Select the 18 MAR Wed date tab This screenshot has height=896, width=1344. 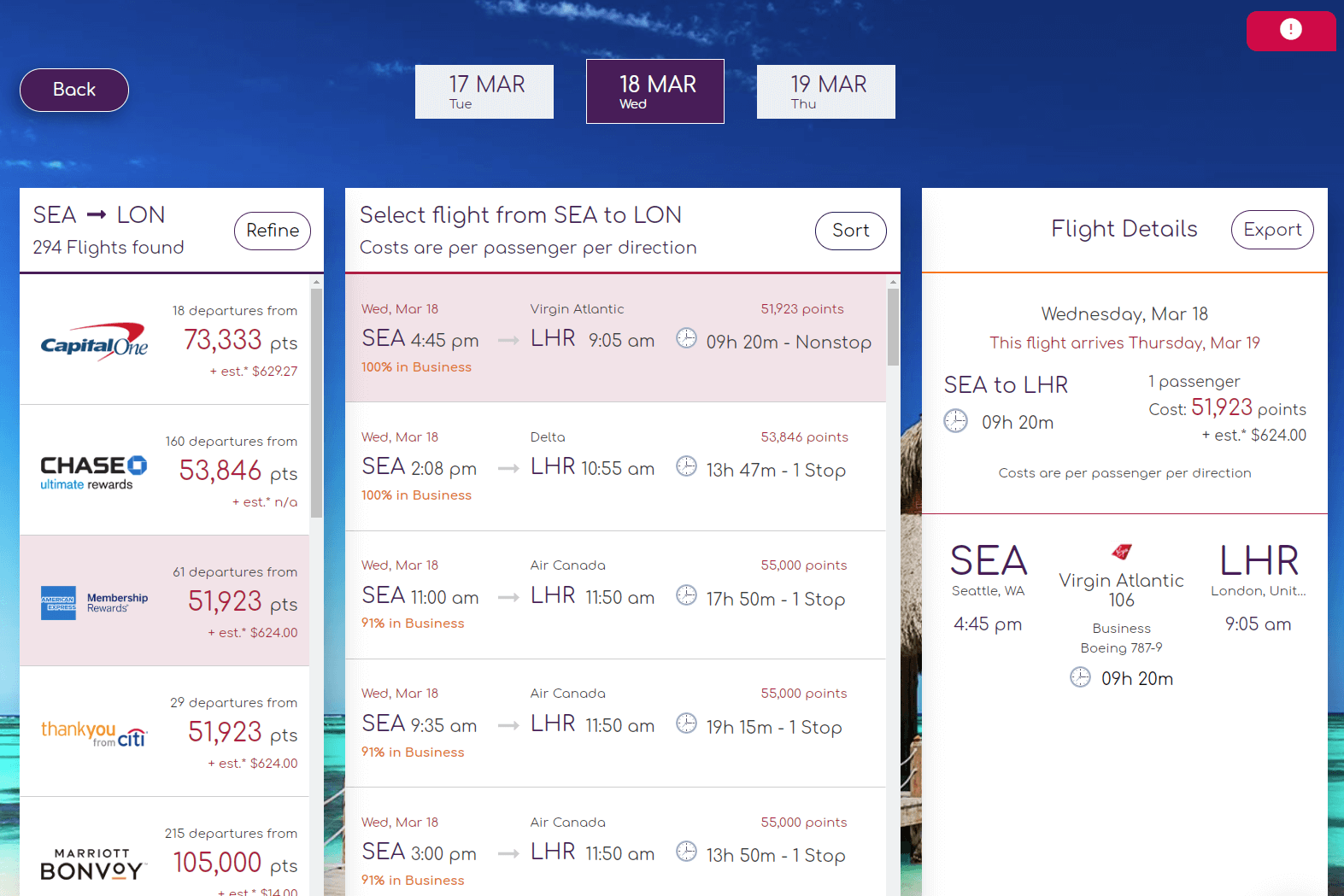click(655, 91)
